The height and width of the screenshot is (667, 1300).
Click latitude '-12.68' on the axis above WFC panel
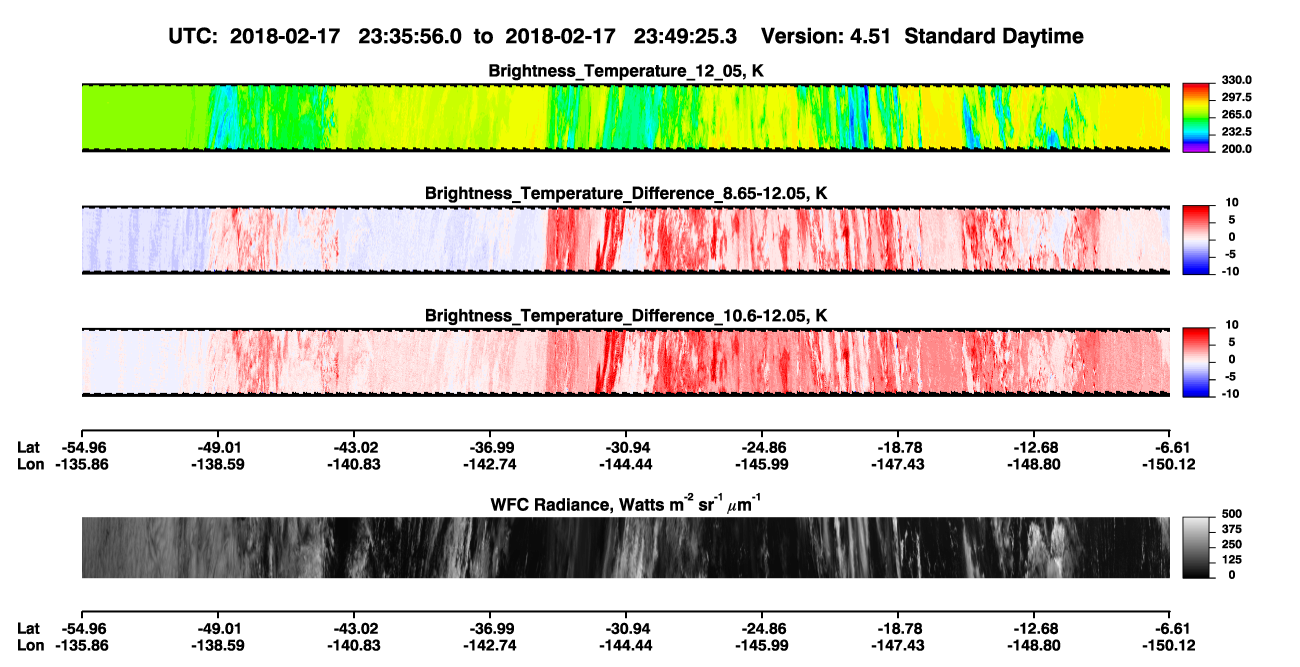(1034, 448)
